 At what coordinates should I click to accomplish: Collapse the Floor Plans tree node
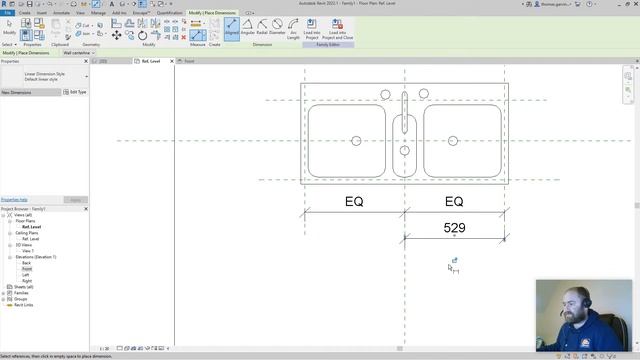point(10,221)
